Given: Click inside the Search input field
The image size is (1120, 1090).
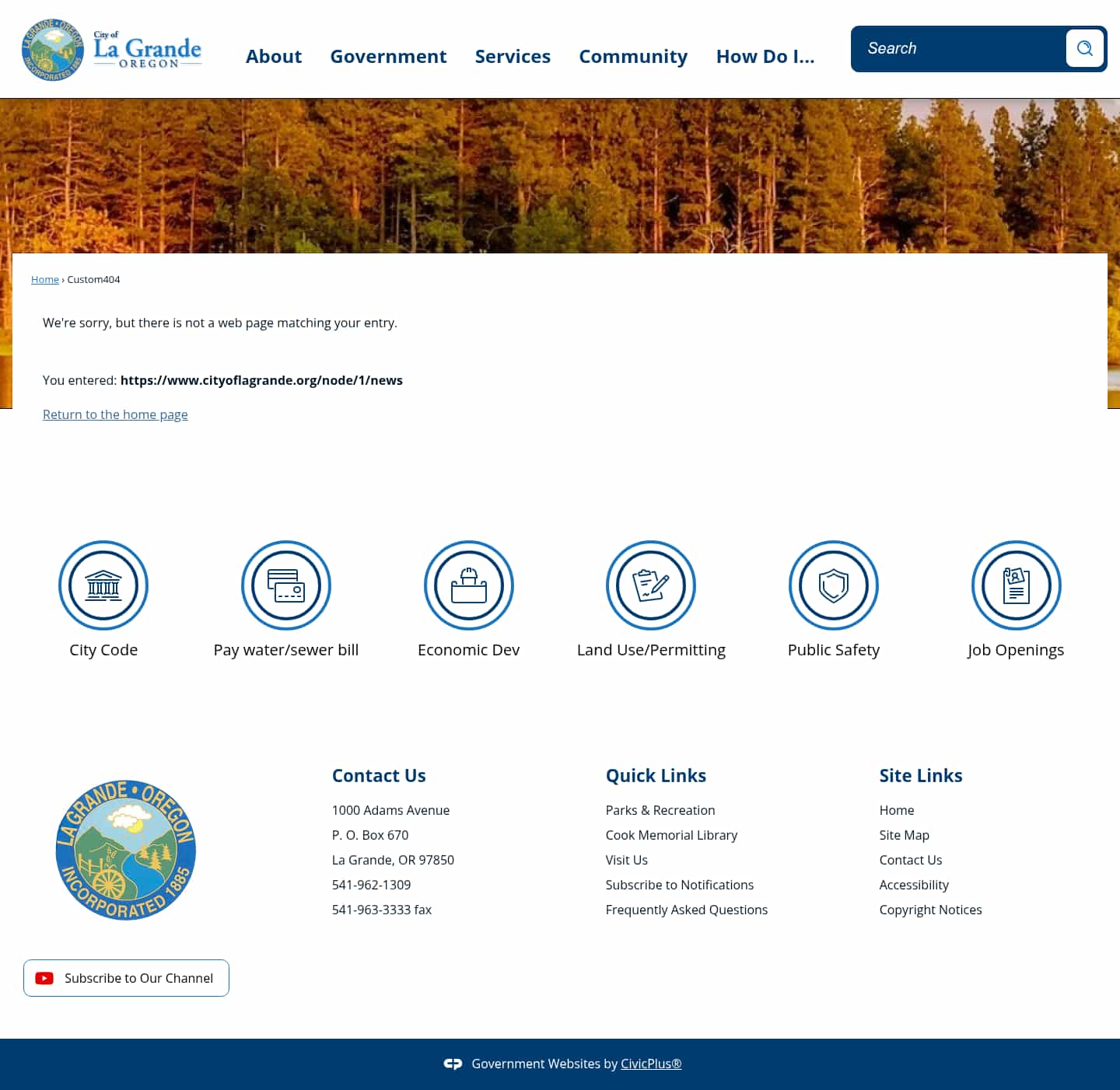Looking at the screenshot, I should (957, 48).
